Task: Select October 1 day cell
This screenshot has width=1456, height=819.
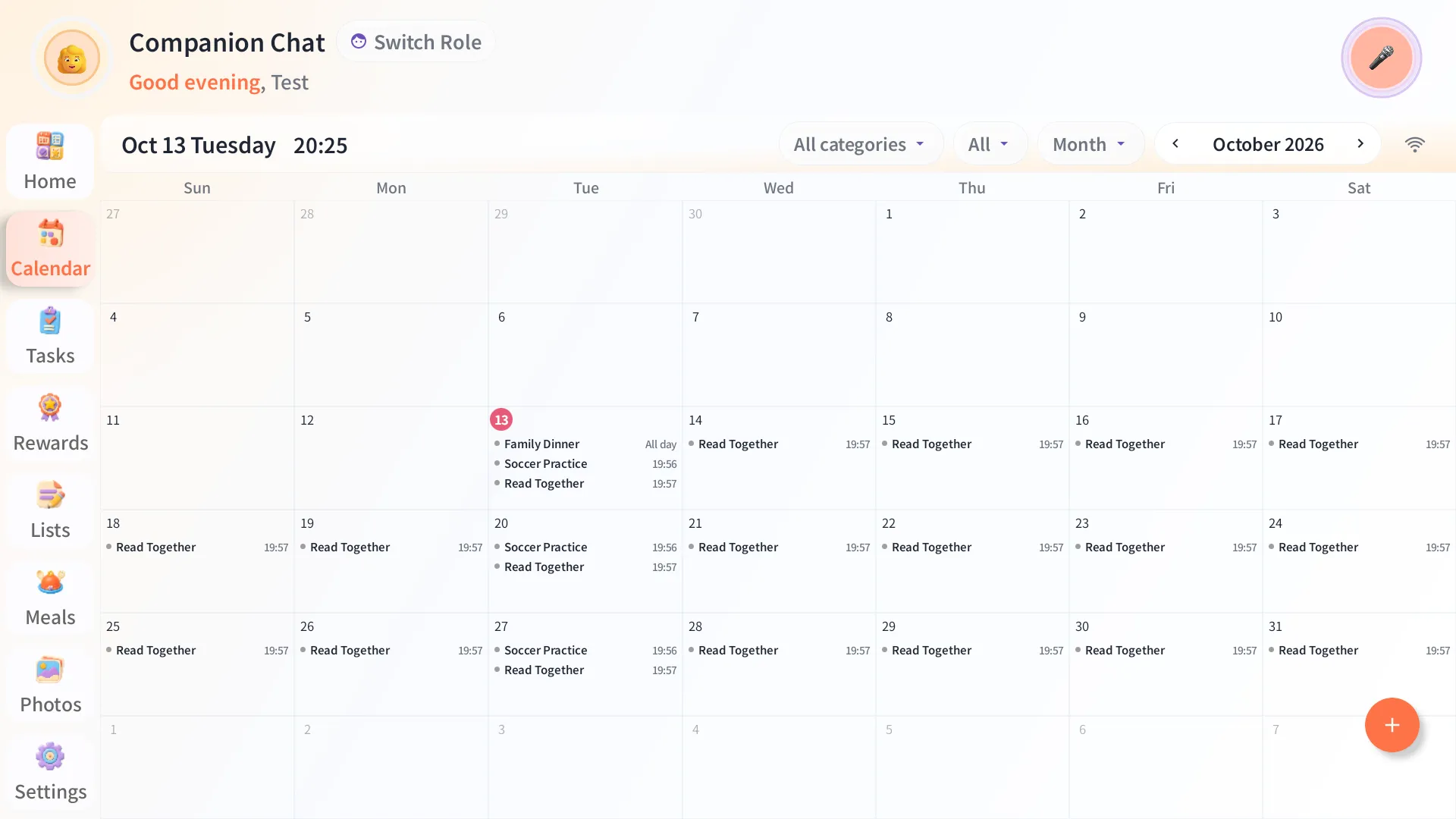Action: pos(972,252)
